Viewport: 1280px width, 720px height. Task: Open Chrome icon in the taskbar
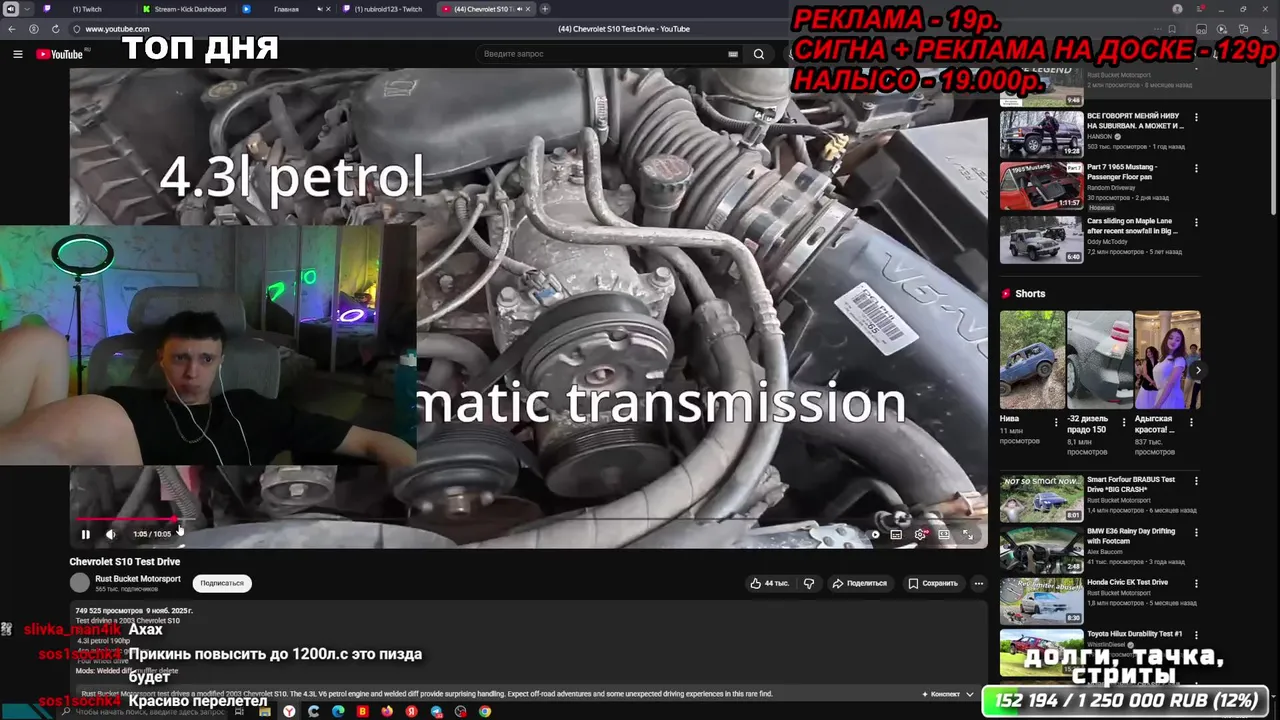coord(485,711)
